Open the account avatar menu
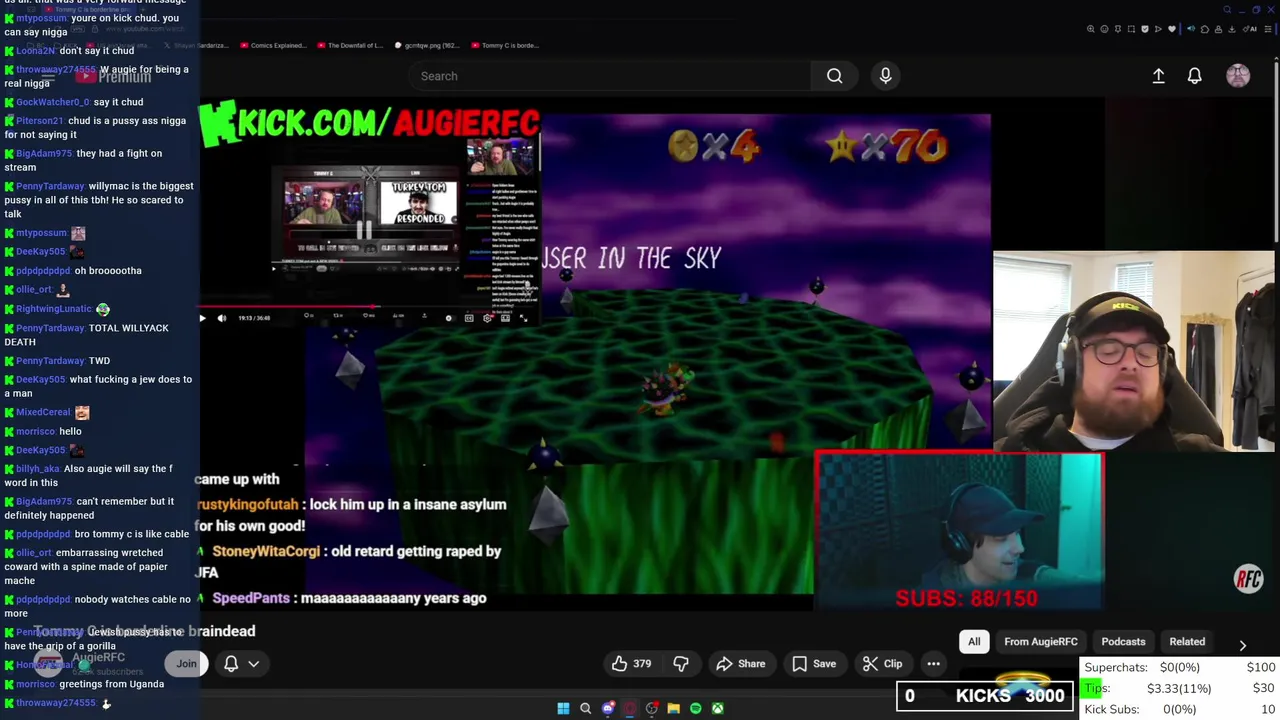Screen dimensions: 1280x720 click(x=1238, y=76)
